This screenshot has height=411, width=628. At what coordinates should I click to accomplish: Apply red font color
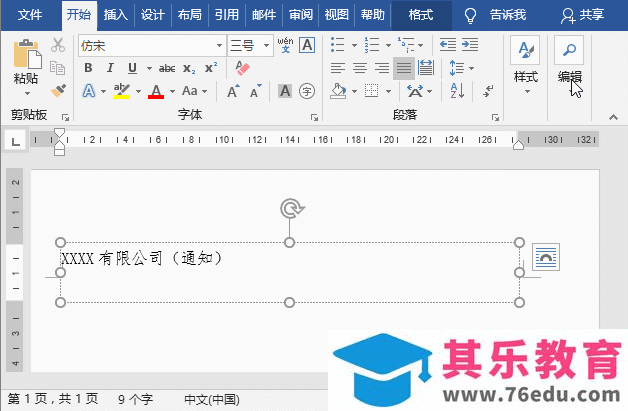156,91
